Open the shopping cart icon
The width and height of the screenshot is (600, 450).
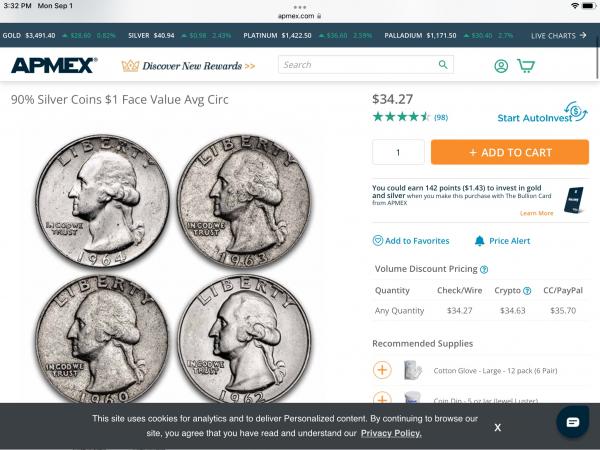pyautogui.click(x=526, y=65)
